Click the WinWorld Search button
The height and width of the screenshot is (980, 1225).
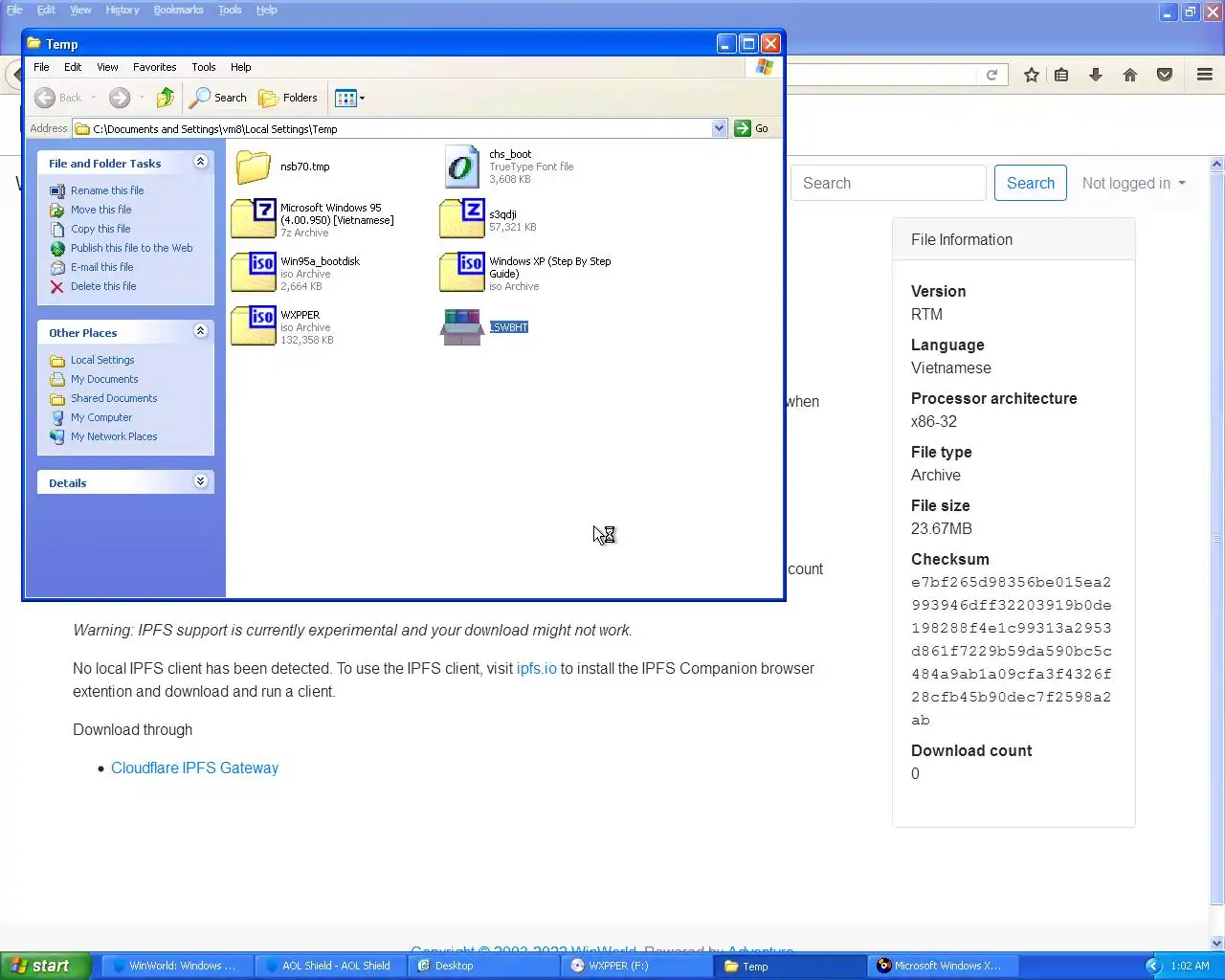coord(1031,183)
